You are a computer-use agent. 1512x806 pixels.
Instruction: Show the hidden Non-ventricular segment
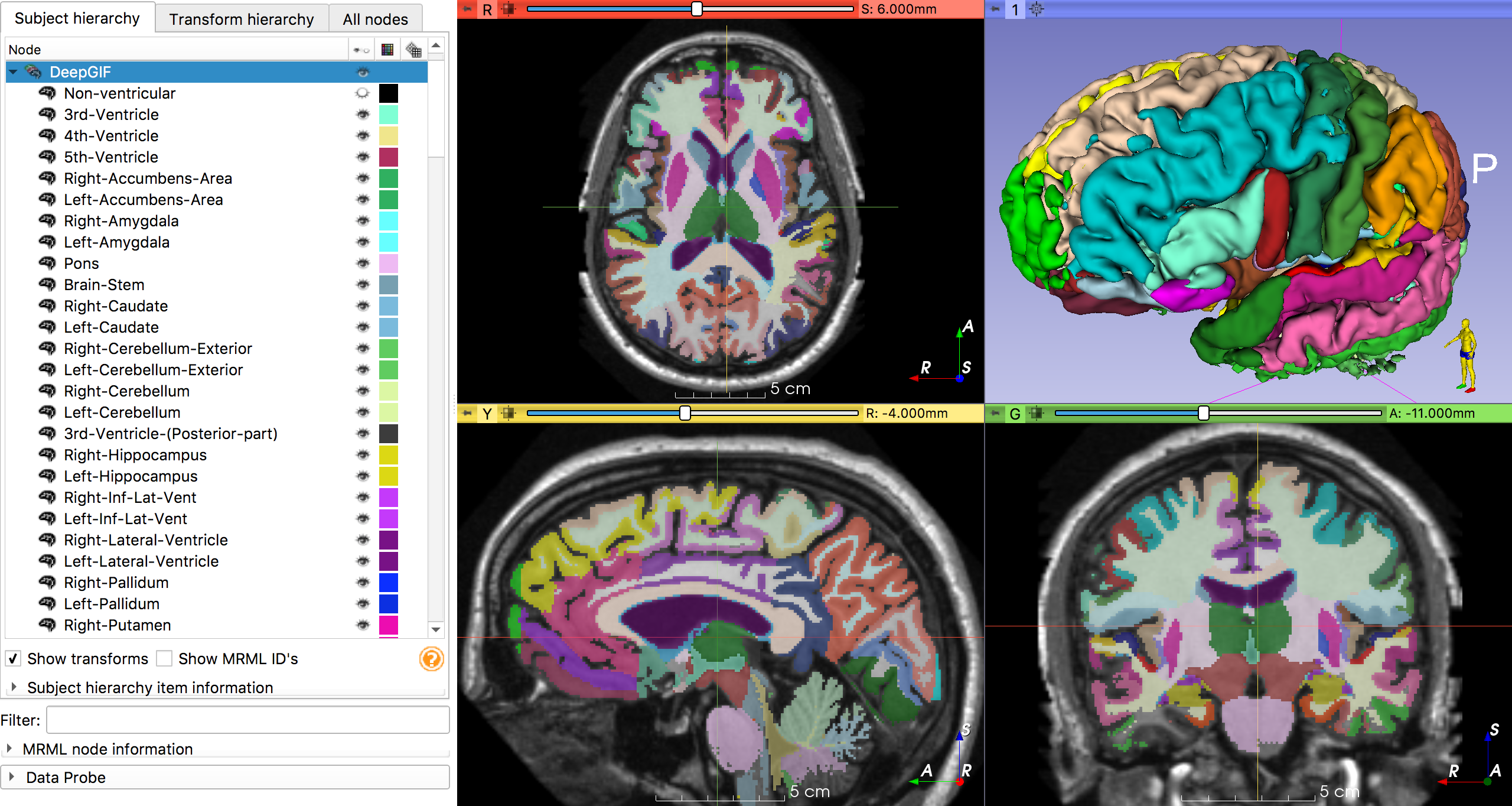[363, 93]
